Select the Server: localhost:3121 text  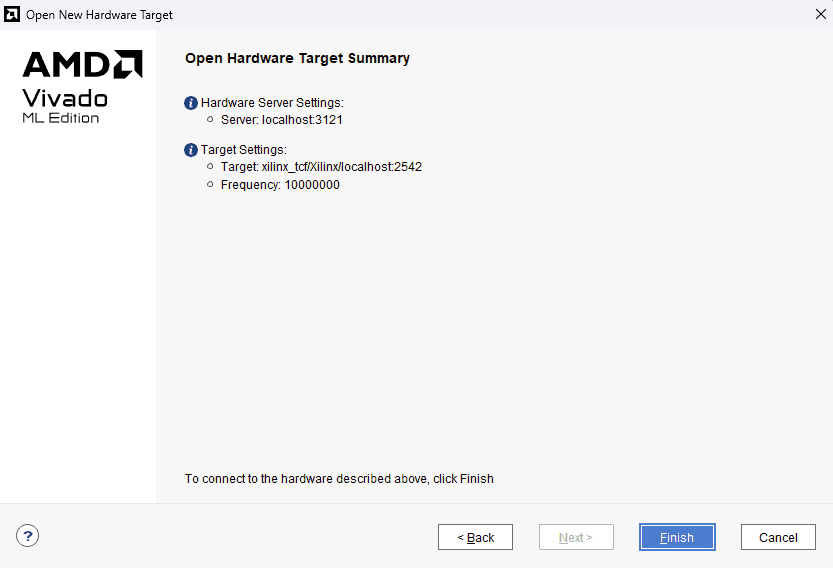pos(282,120)
